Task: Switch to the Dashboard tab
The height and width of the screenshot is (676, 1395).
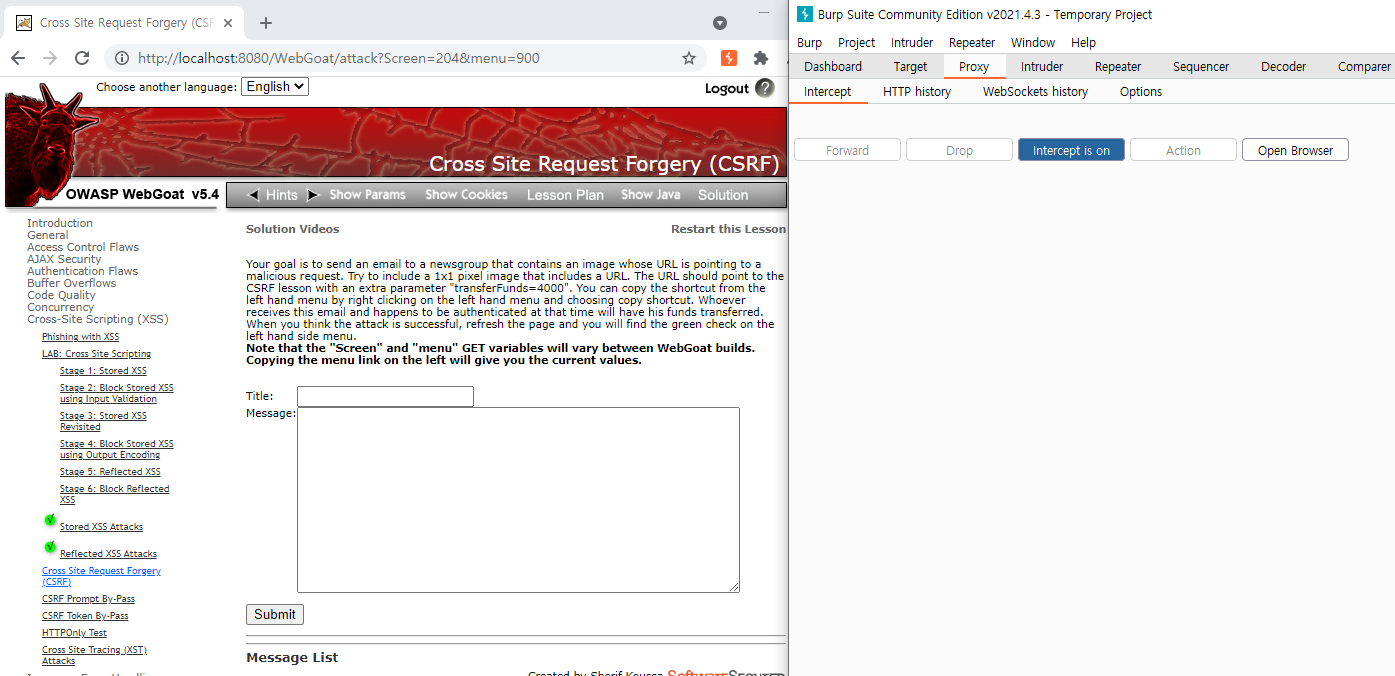Action: (x=833, y=66)
